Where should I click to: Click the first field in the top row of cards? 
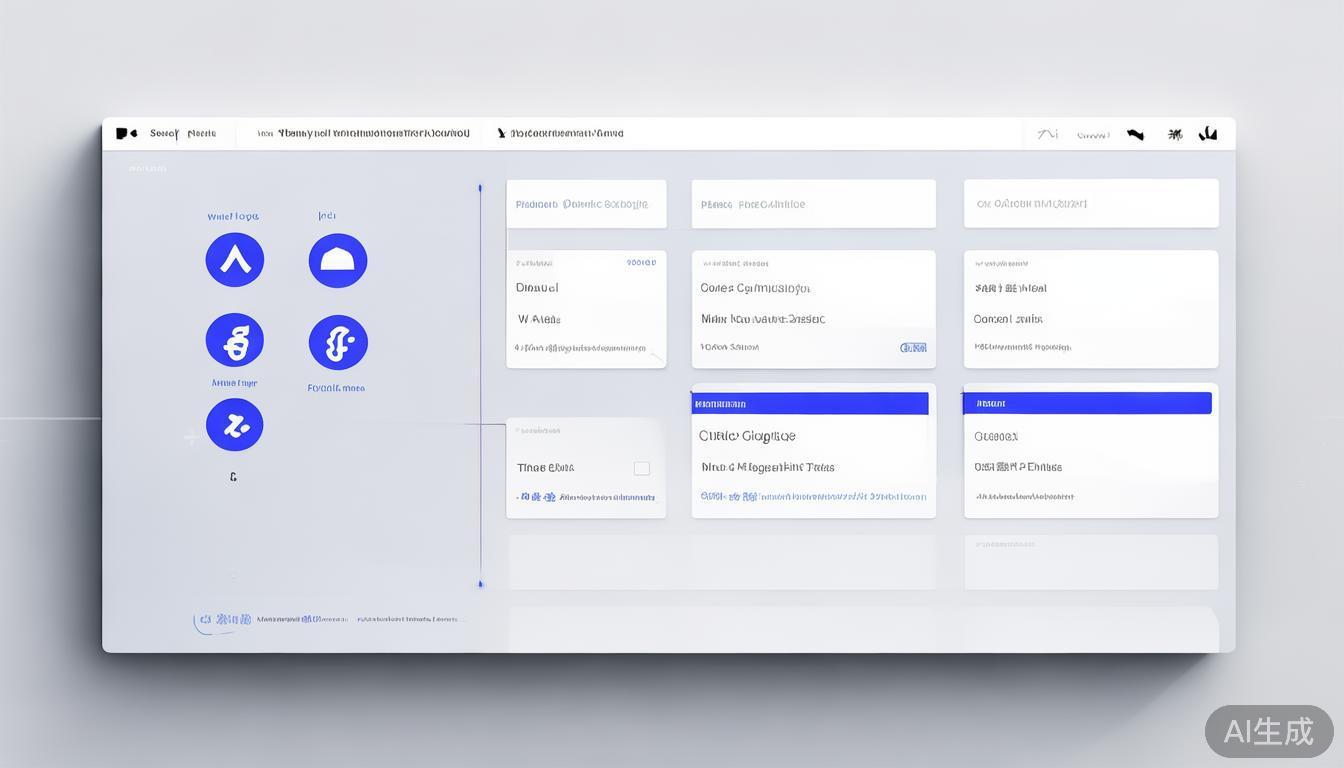586,204
